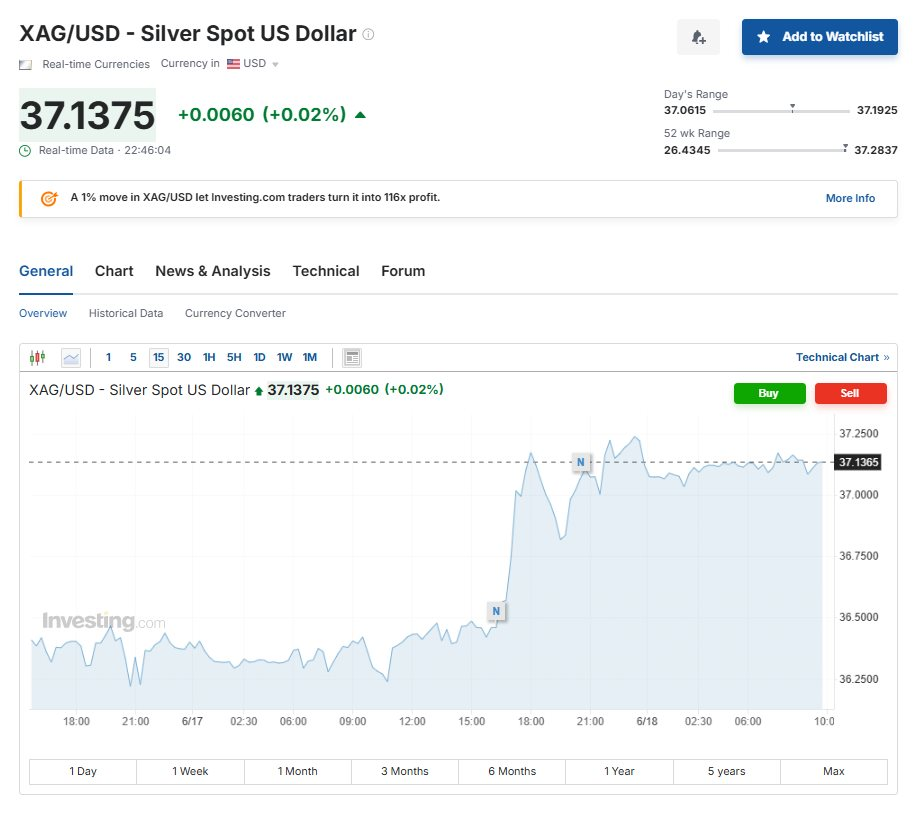Viewport: 919px width, 813px height.
Task: Click the Day's Range slider marker
Action: pyautogui.click(x=792, y=108)
